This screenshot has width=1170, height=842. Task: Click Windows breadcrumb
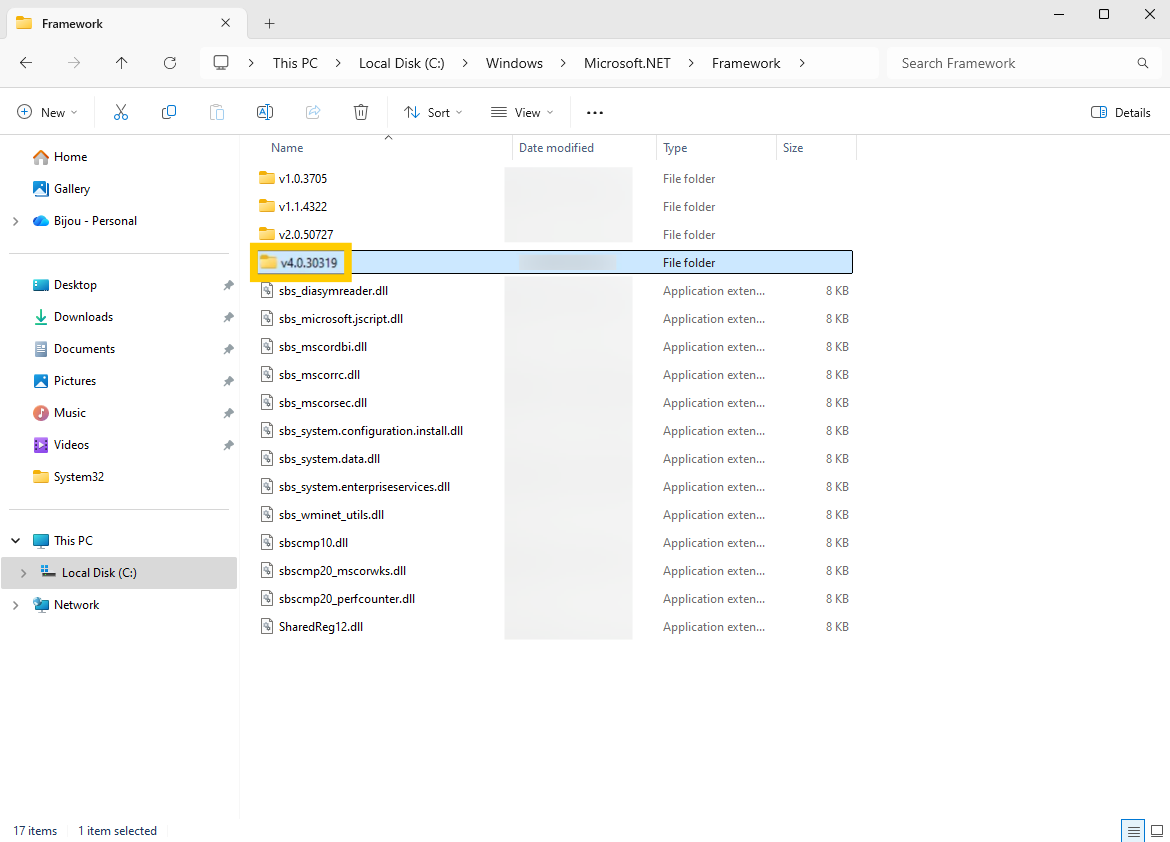click(514, 63)
